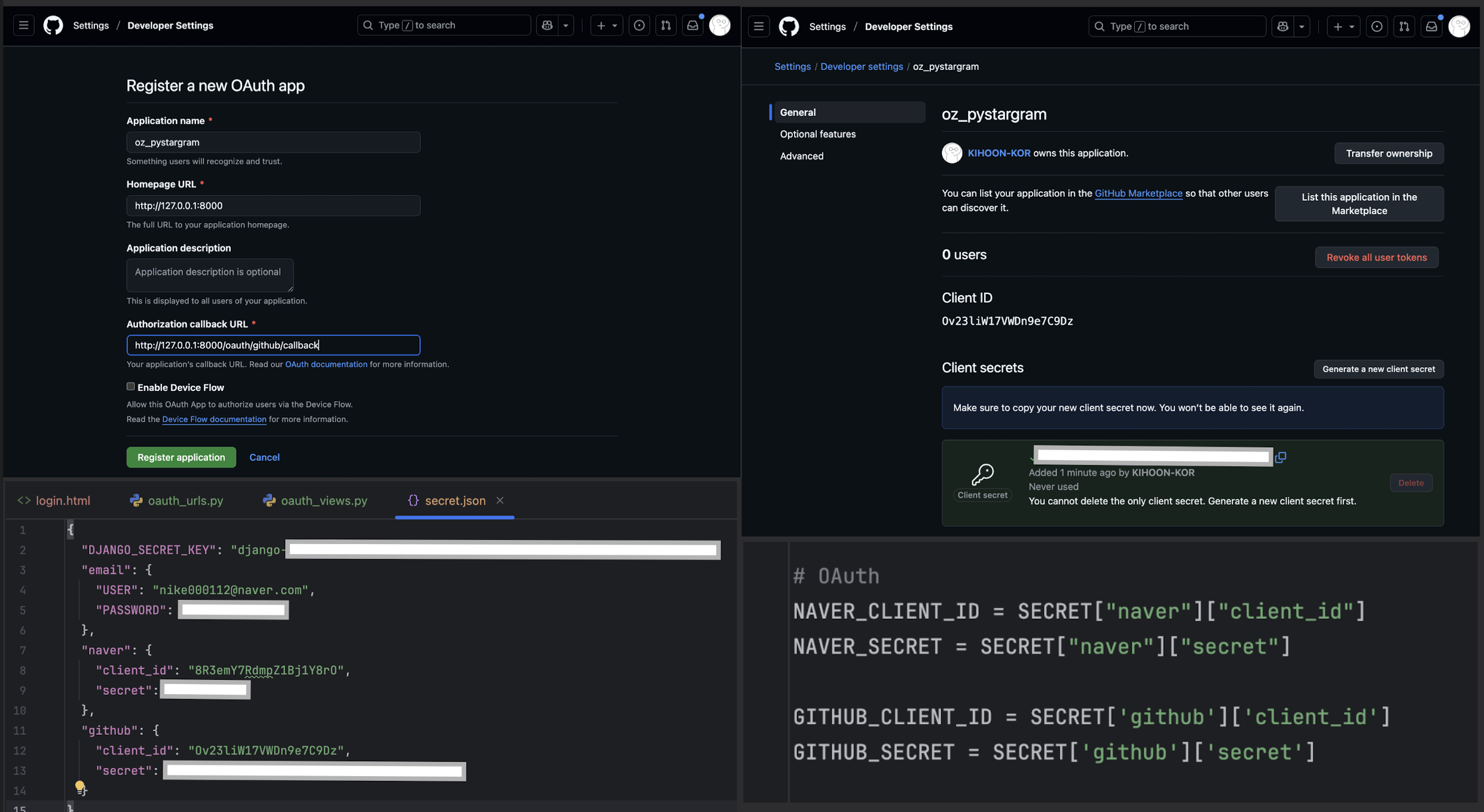The height and width of the screenshot is (812, 1484).
Task: Click the Register application button
Action: coord(181,457)
